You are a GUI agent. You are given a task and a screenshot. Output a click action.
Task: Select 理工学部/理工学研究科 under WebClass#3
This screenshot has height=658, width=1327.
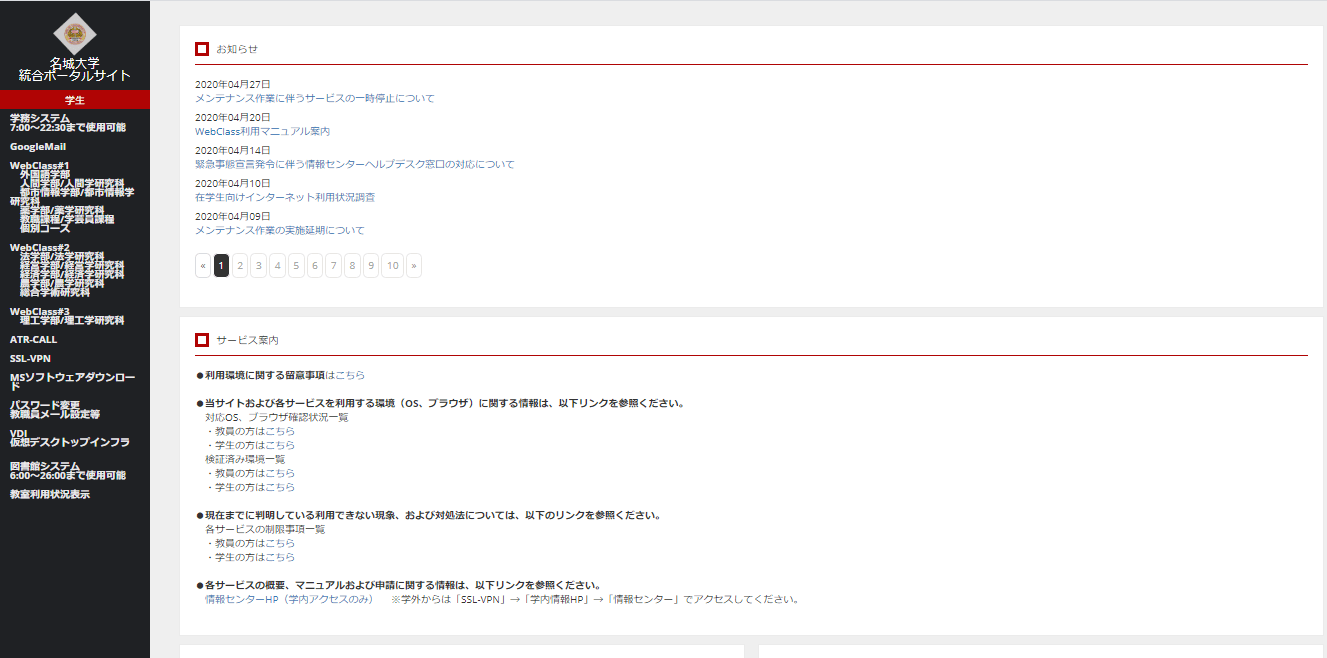(x=72, y=321)
